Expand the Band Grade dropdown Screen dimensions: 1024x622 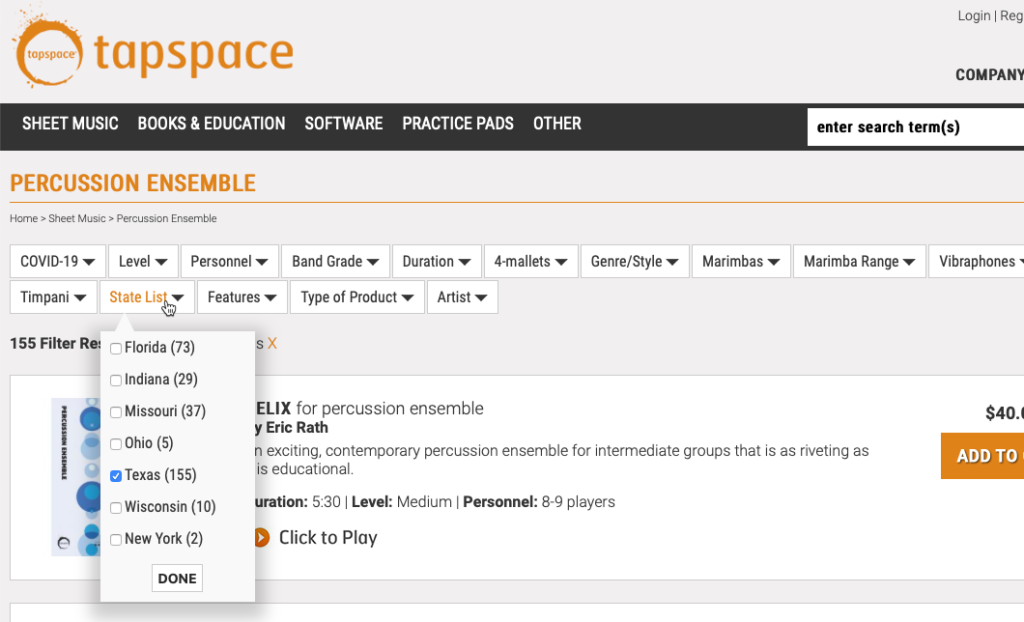coord(336,261)
